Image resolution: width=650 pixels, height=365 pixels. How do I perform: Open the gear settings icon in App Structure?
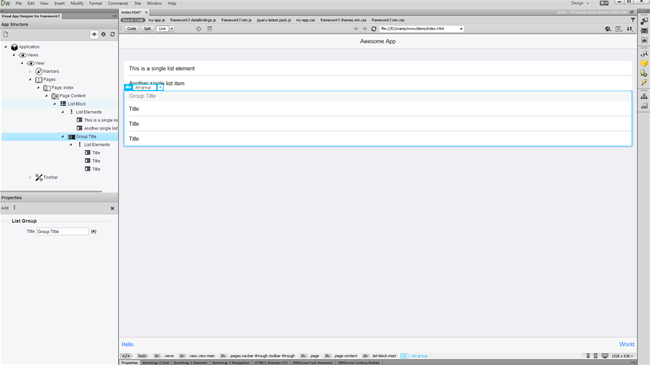(x=104, y=34)
